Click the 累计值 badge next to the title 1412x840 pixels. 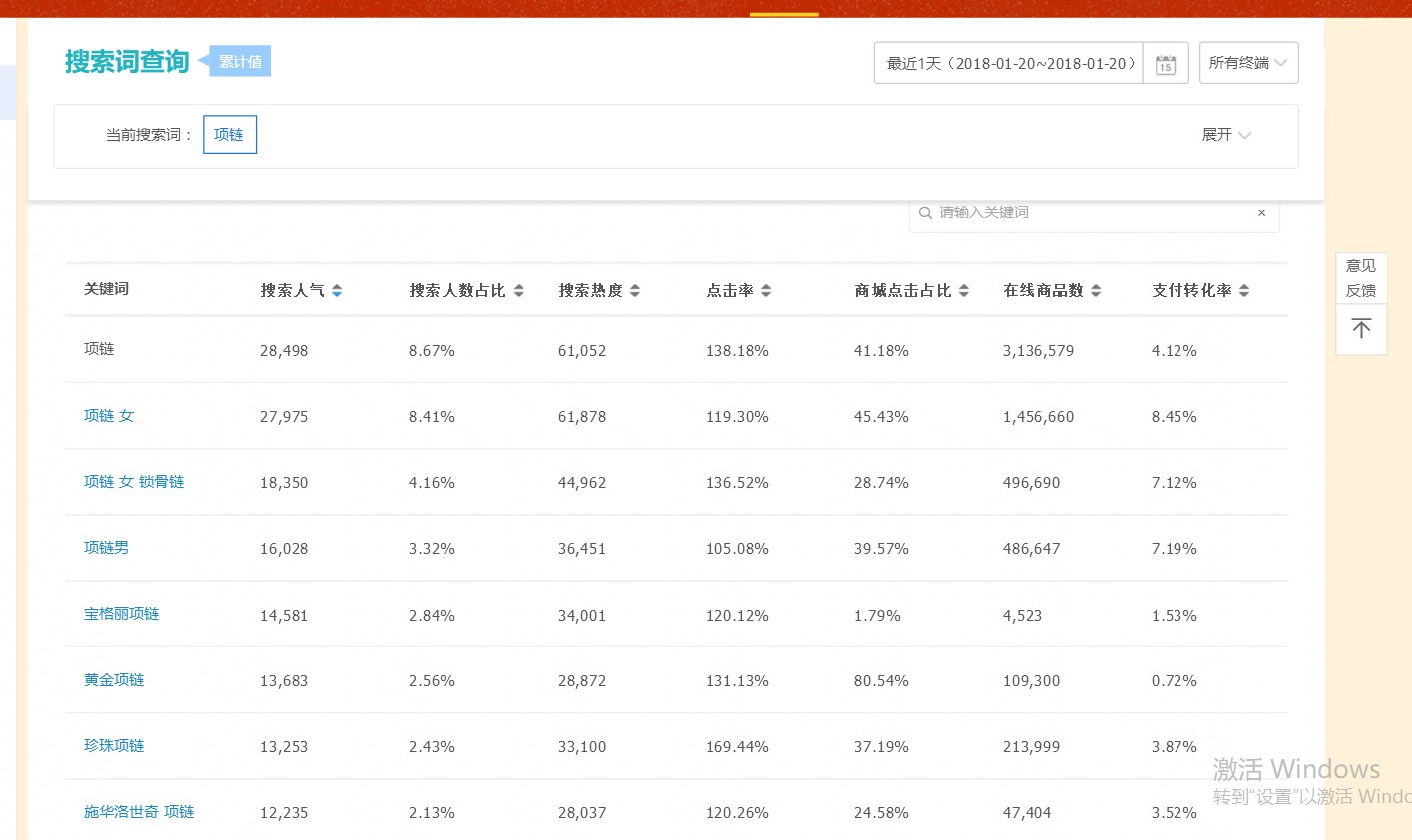pos(240,61)
